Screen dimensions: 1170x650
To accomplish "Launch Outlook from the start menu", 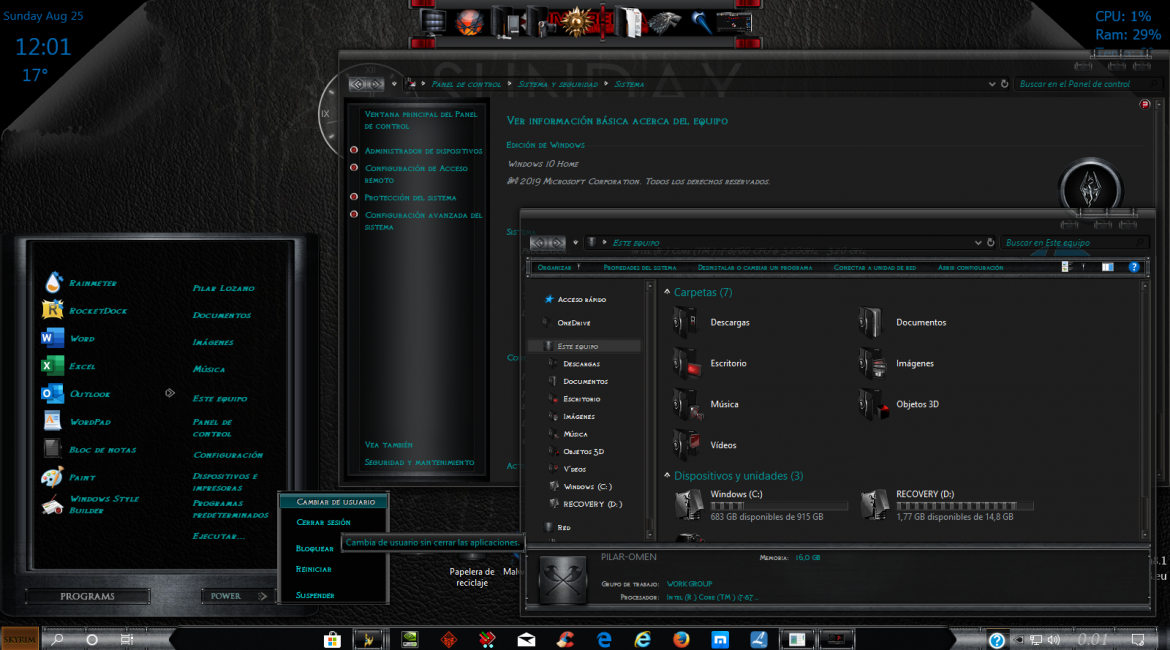I will coord(76,393).
